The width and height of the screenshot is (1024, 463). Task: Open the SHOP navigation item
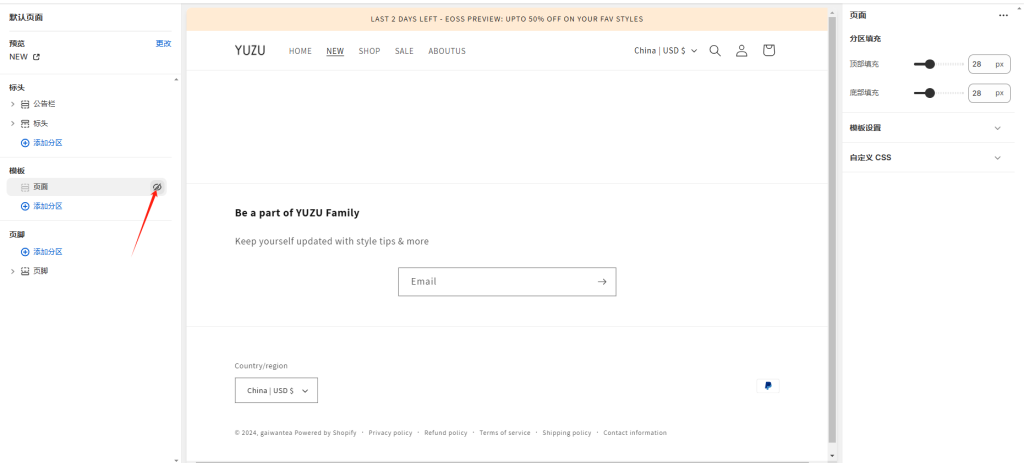click(x=369, y=51)
